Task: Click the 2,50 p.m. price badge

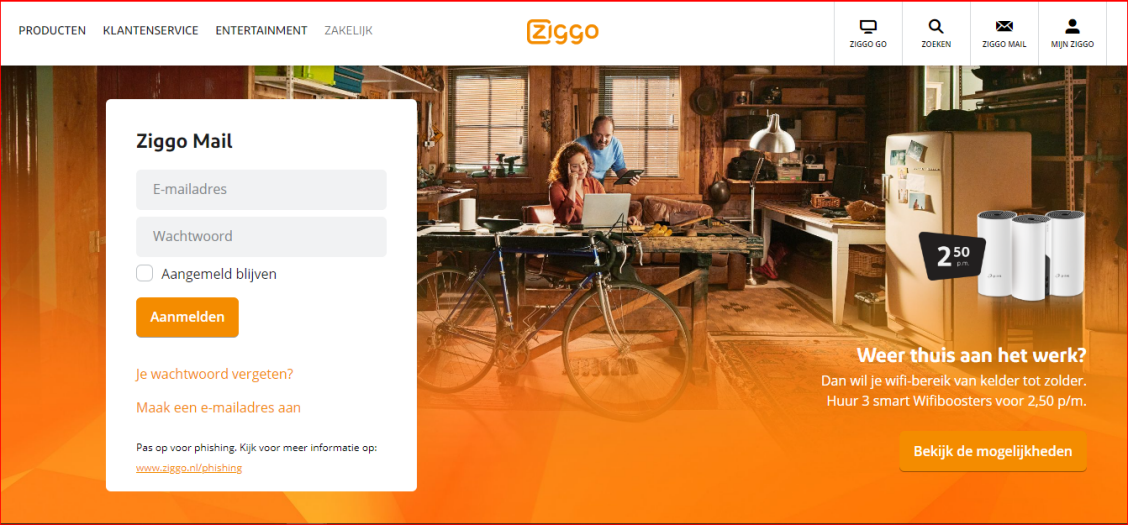Action: click(x=952, y=257)
